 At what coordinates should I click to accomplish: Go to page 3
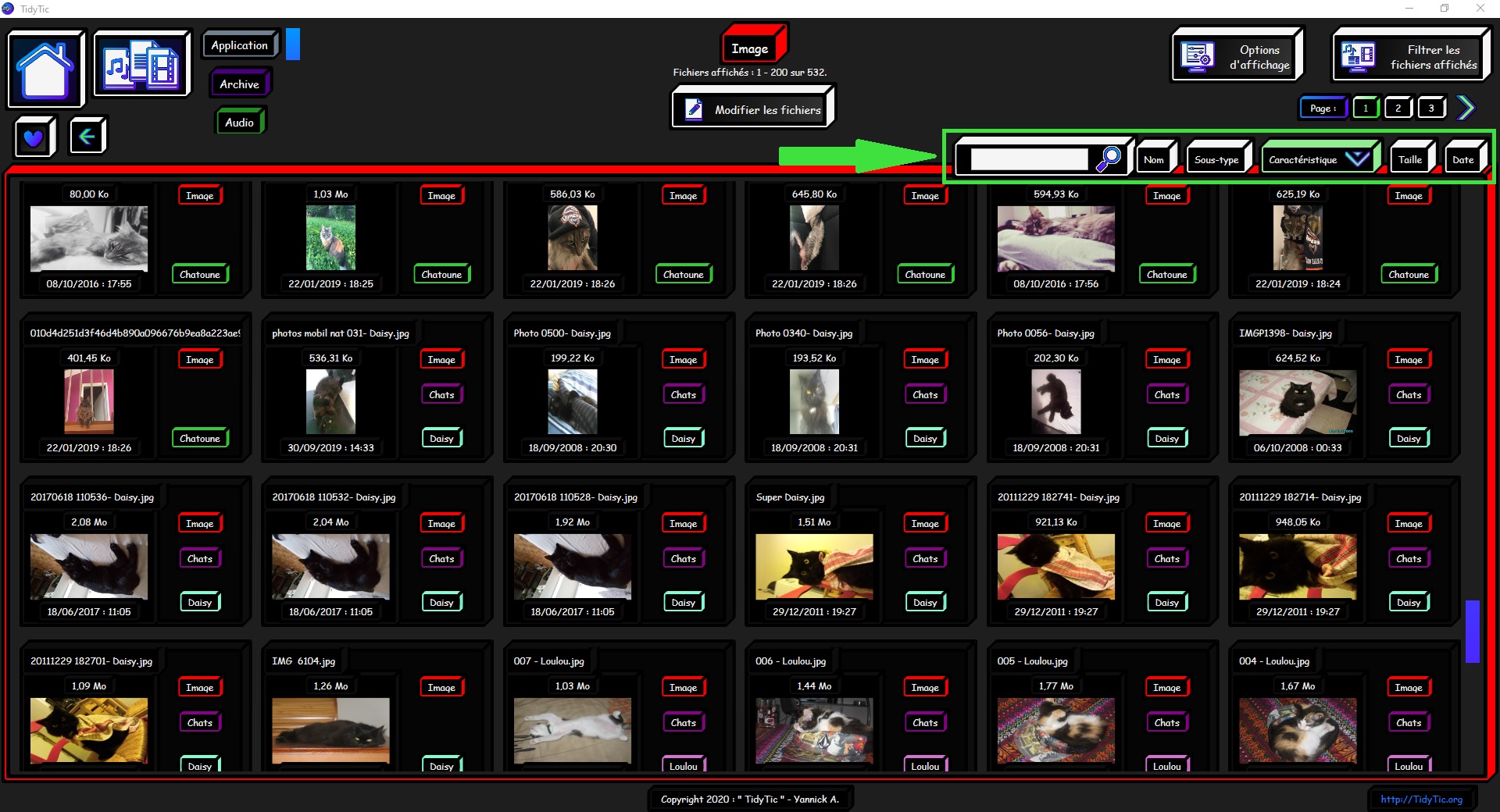tap(1431, 109)
